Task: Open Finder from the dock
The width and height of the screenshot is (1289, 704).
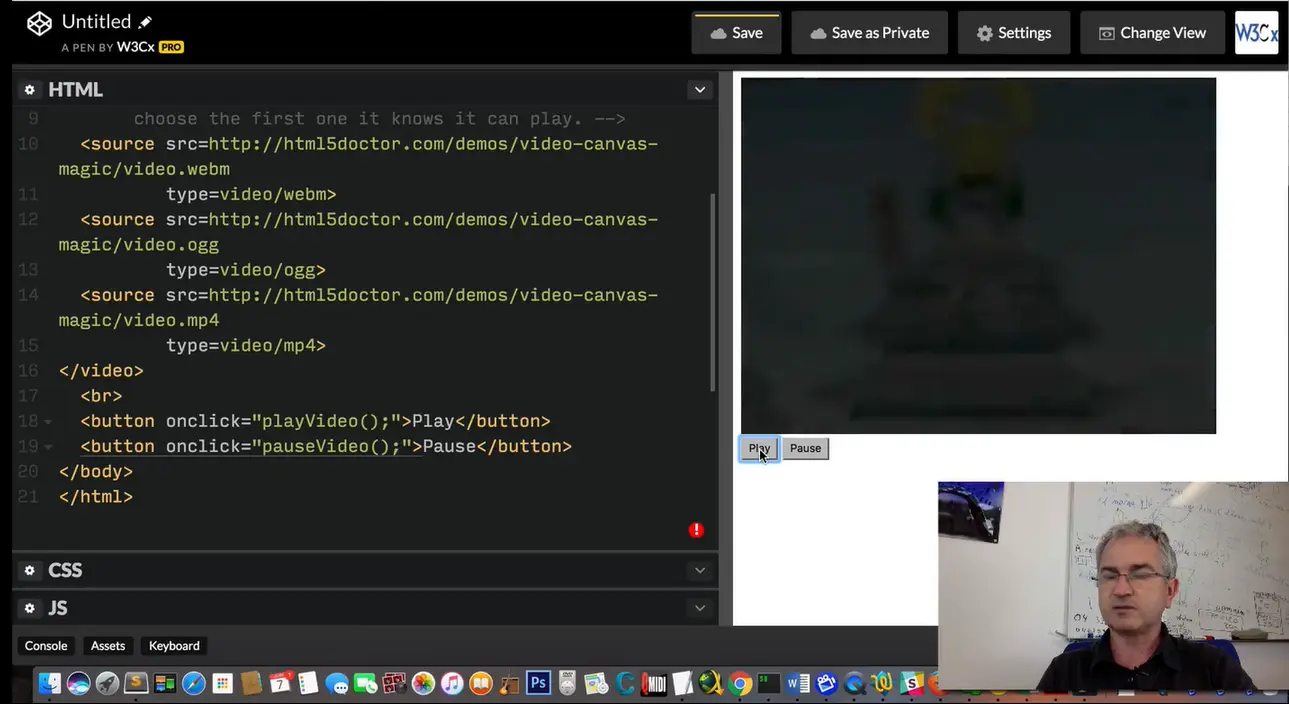Action: point(50,684)
